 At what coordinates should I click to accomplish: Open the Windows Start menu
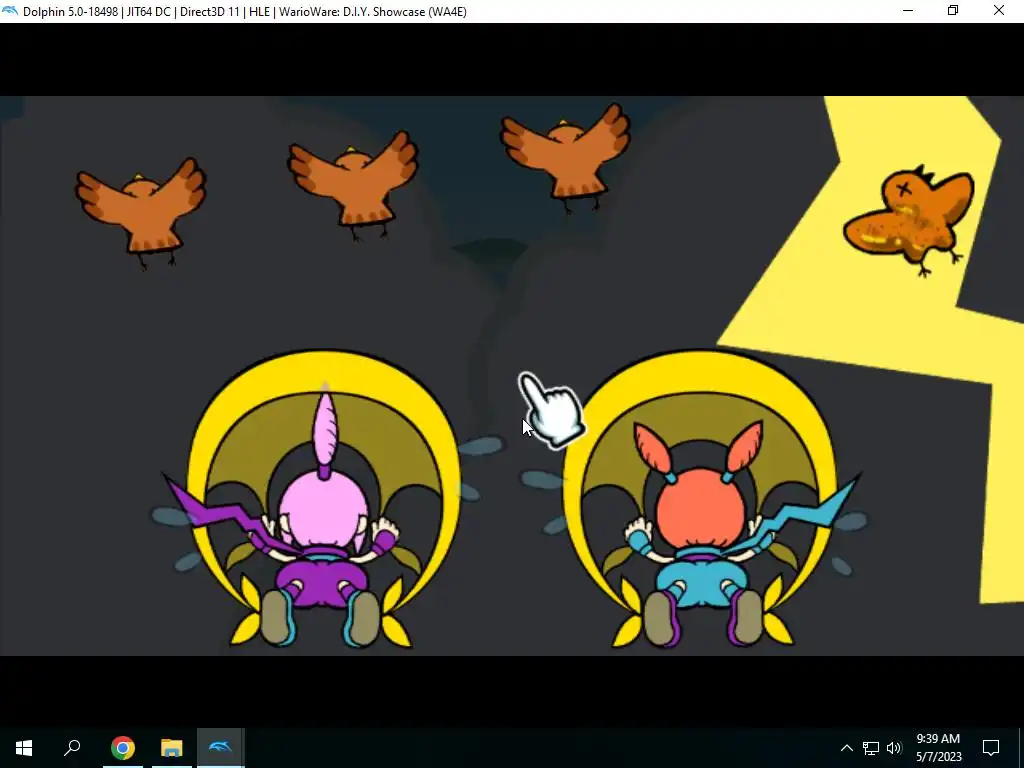pyautogui.click(x=24, y=748)
